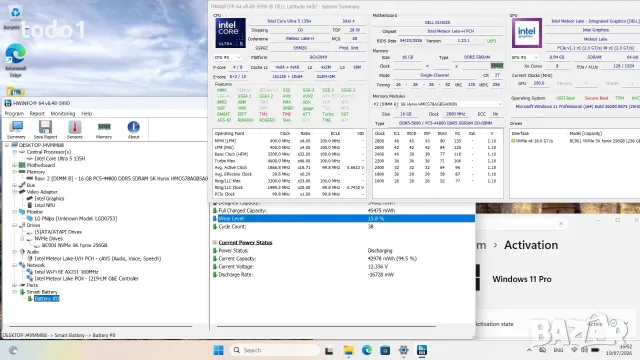
Task: Collapse the Central Processor(s) node
Action: 15,152
